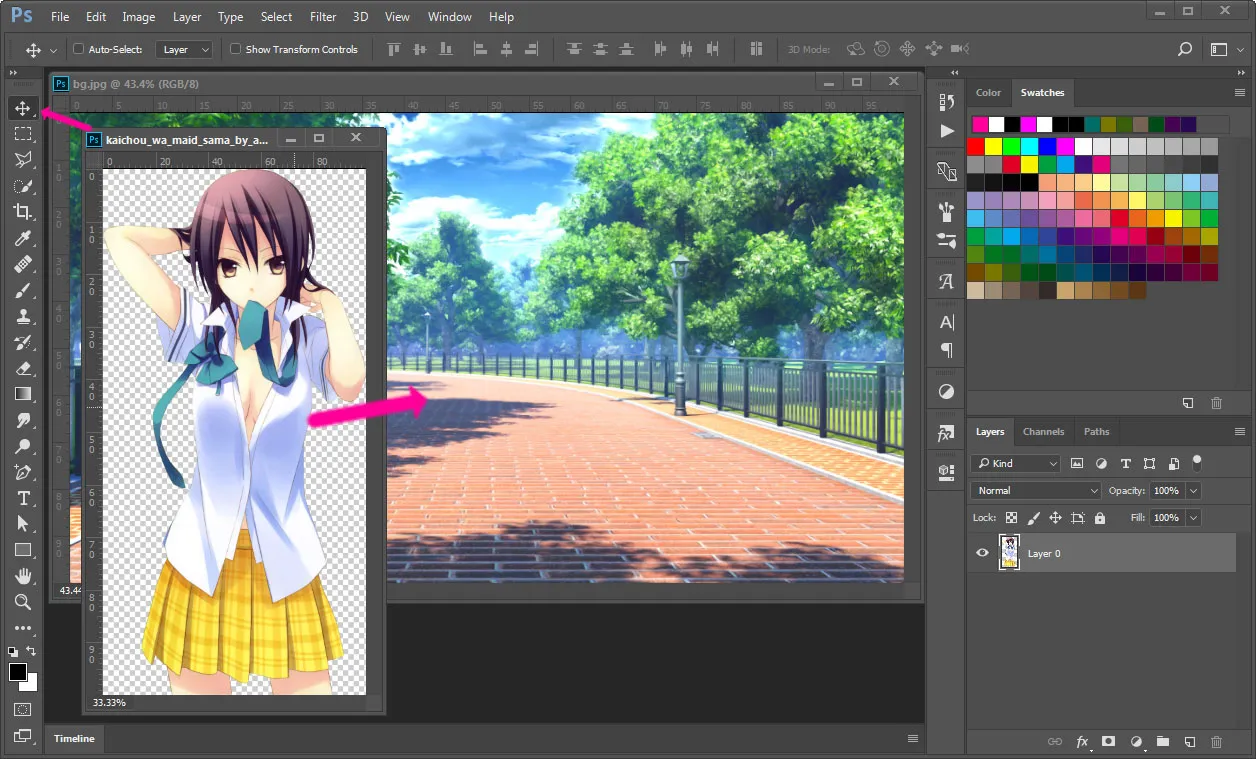Open the File menu
This screenshot has width=1256, height=759.
(60, 16)
